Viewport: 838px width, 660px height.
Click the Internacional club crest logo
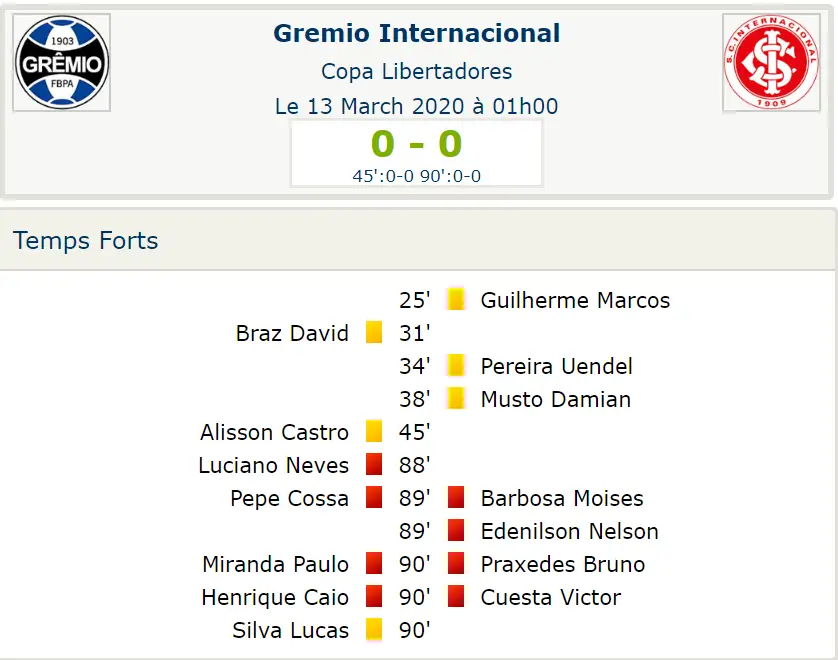pos(771,63)
